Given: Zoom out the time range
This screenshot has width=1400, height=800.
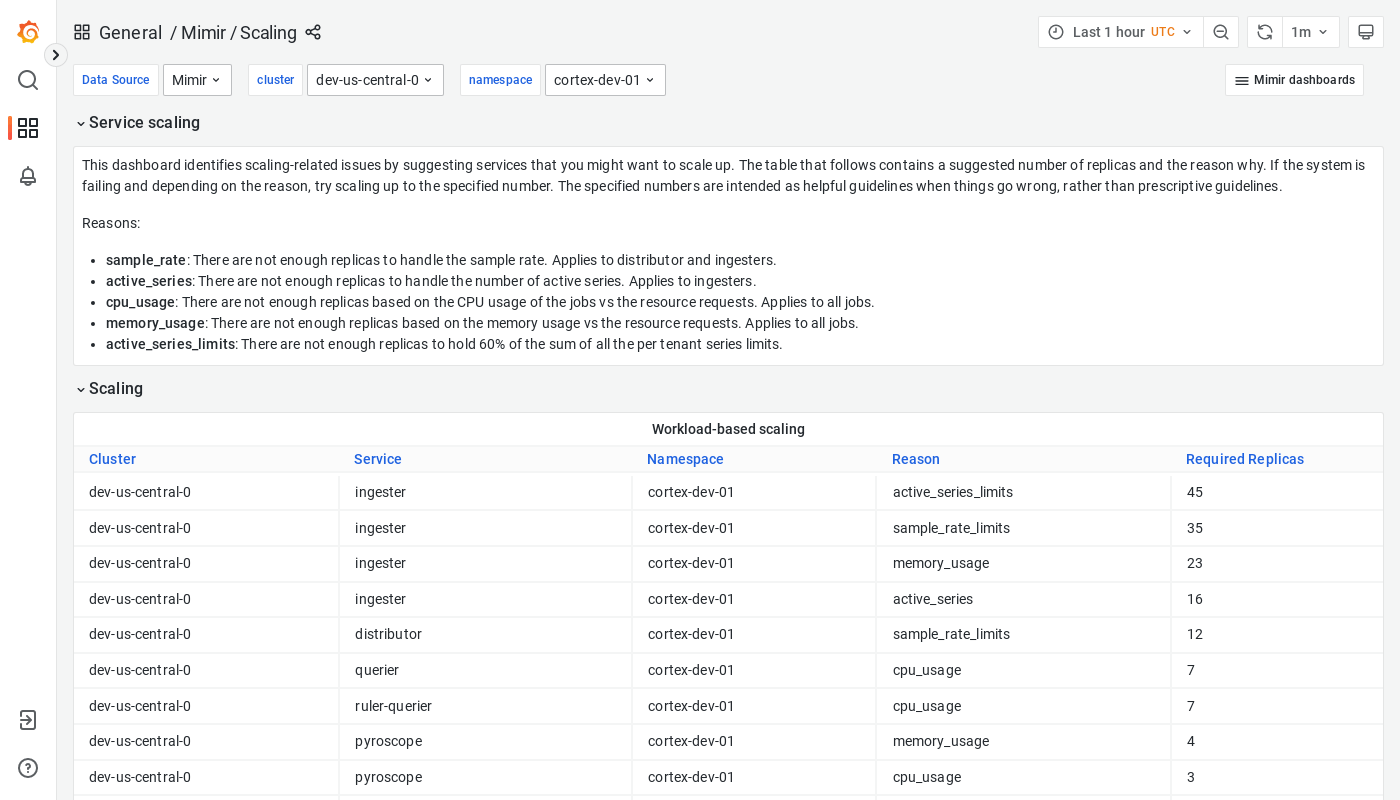Looking at the screenshot, I should (1221, 32).
